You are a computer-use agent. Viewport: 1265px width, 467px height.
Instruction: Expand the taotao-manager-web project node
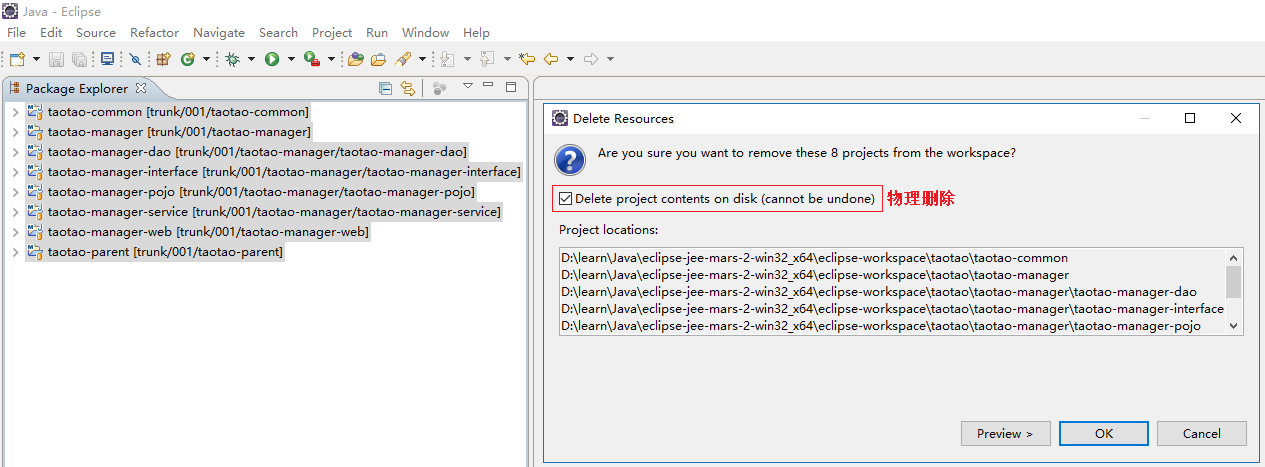pos(15,232)
